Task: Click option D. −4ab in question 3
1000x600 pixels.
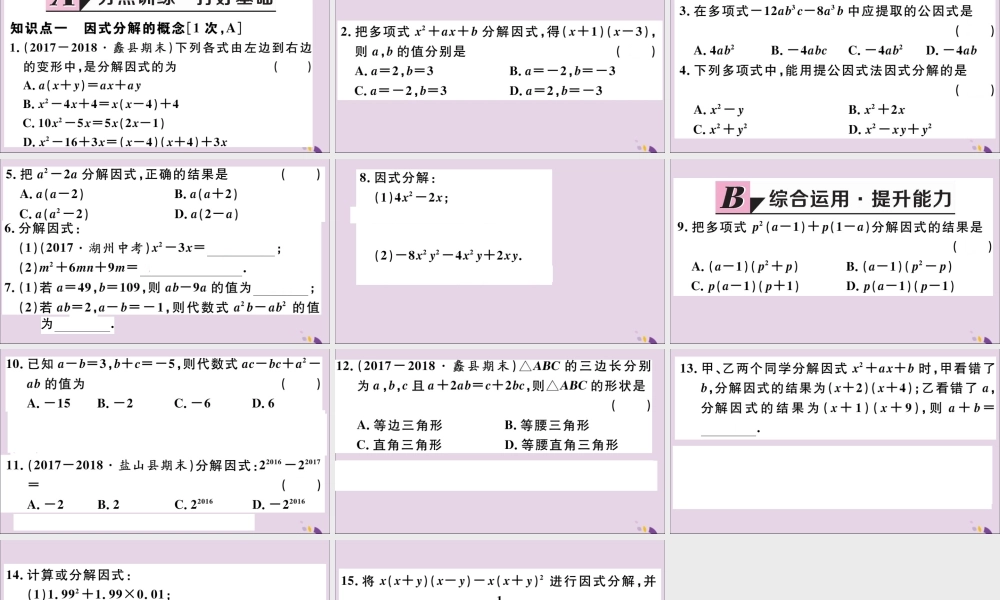Action: tap(951, 50)
